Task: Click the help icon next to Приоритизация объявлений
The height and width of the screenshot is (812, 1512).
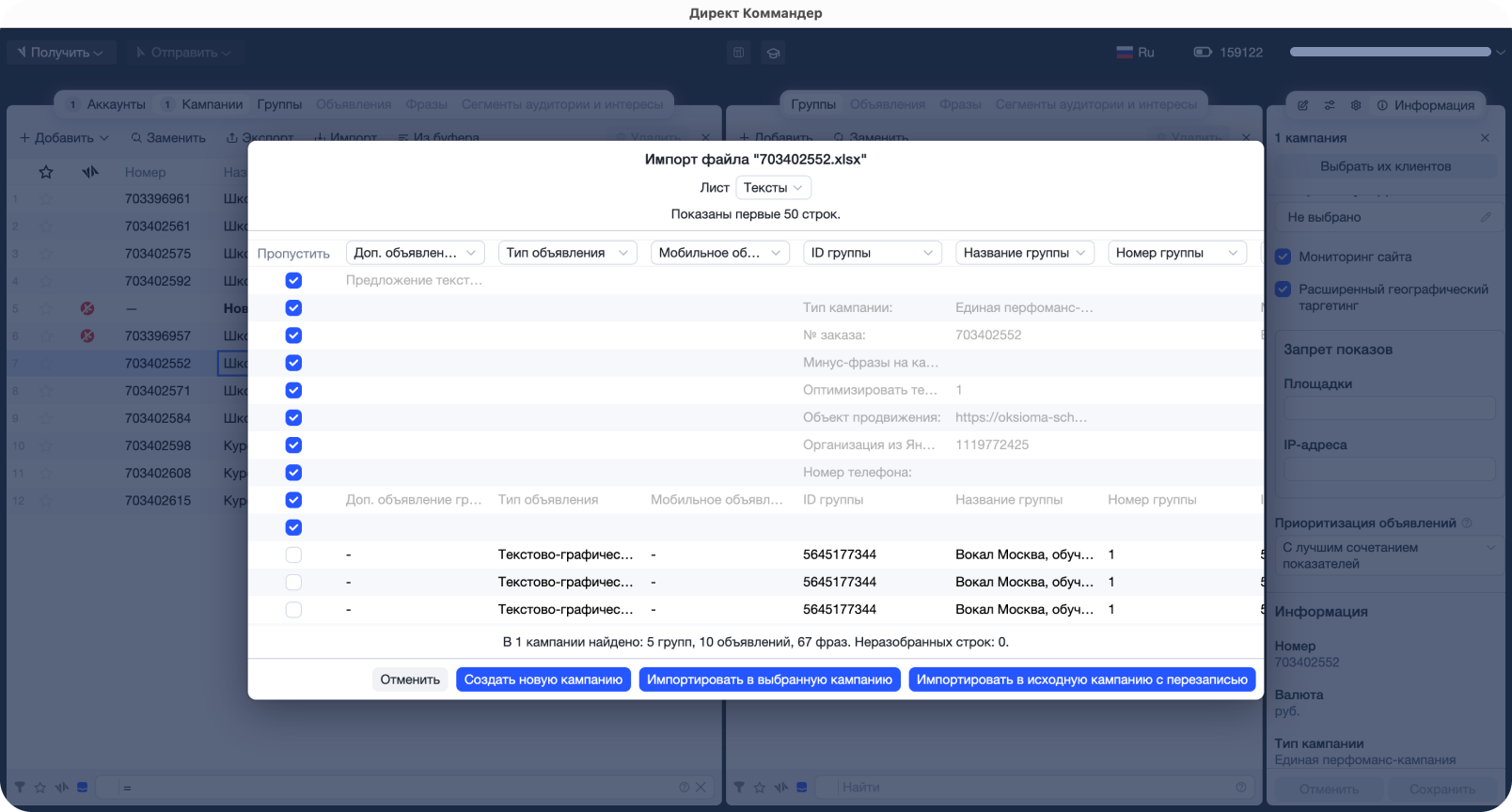Action: 1467,523
